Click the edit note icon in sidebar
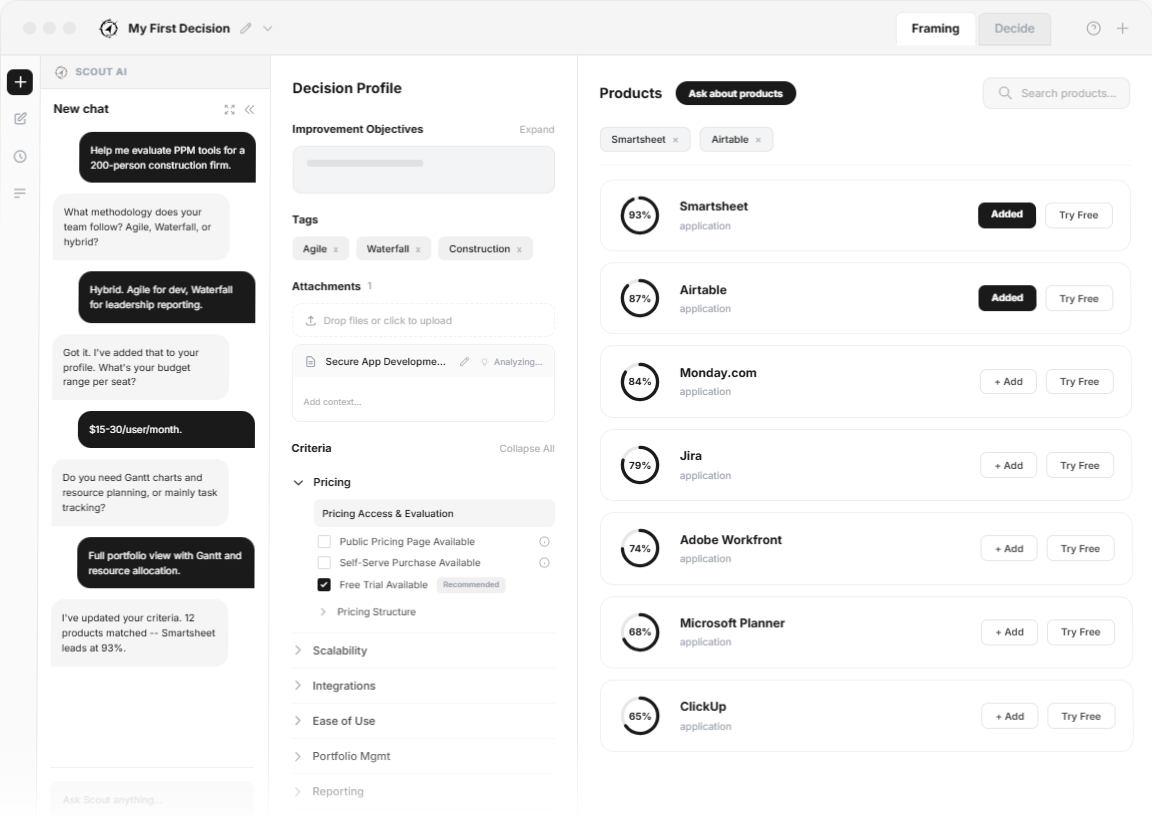The width and height of the screenshot is (1152, 816). [20, 119]
